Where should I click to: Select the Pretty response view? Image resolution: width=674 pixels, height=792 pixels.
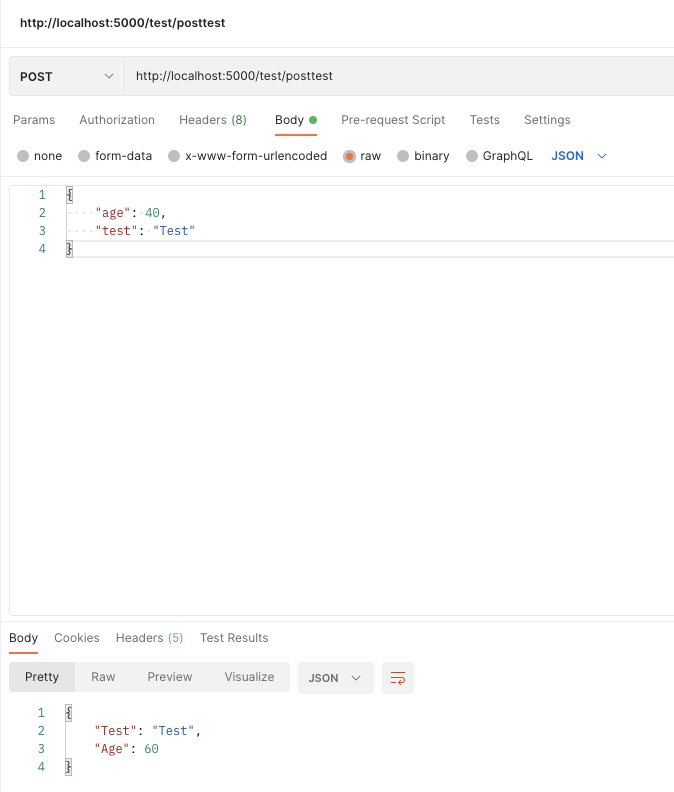tap(42, 677)
